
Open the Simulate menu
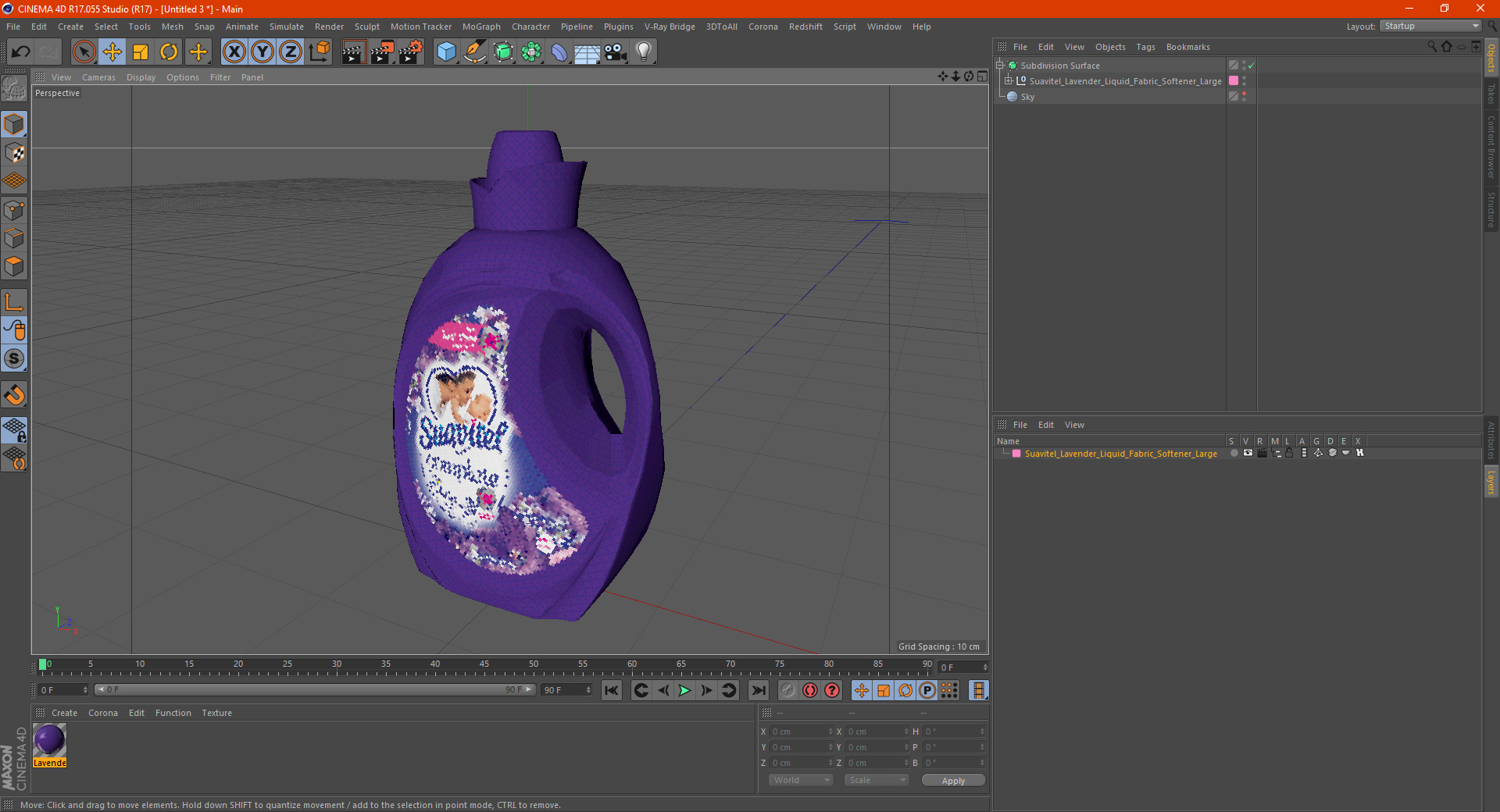(x=287, y=27)
